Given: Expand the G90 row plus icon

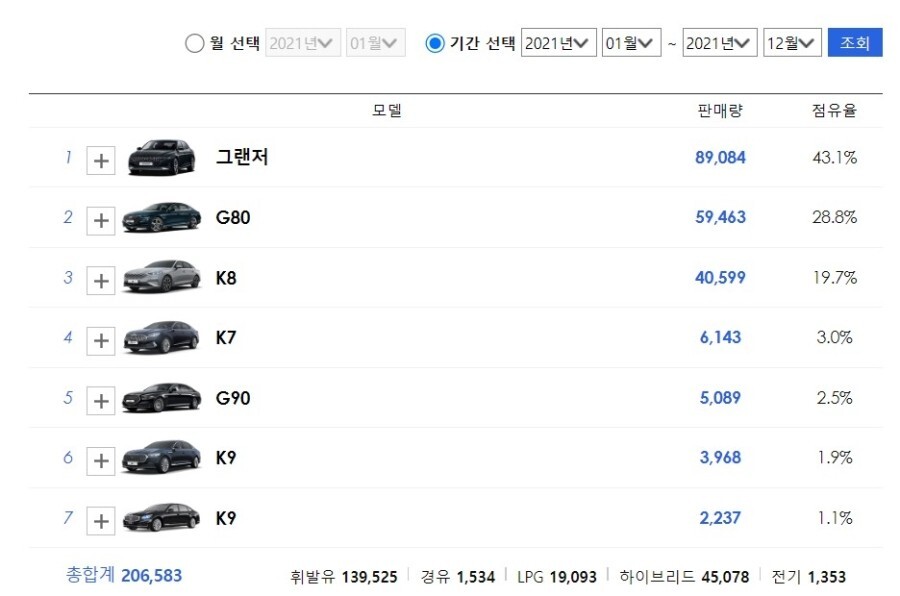Looking at the screenshot, I should tap(101, 401).
